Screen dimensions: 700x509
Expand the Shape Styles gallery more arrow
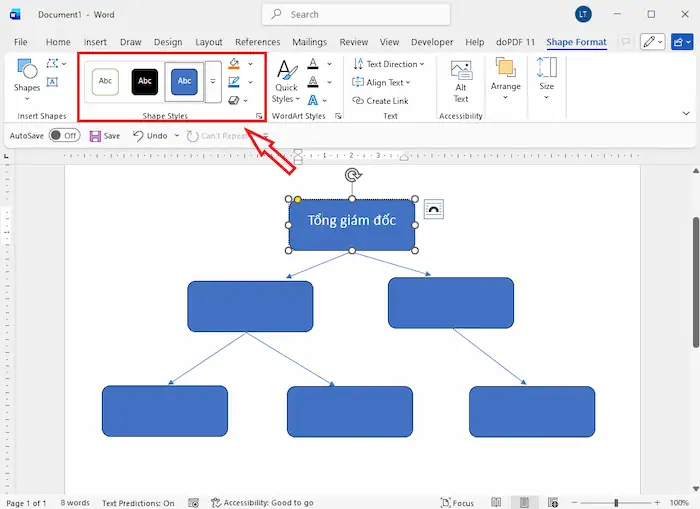213,82
